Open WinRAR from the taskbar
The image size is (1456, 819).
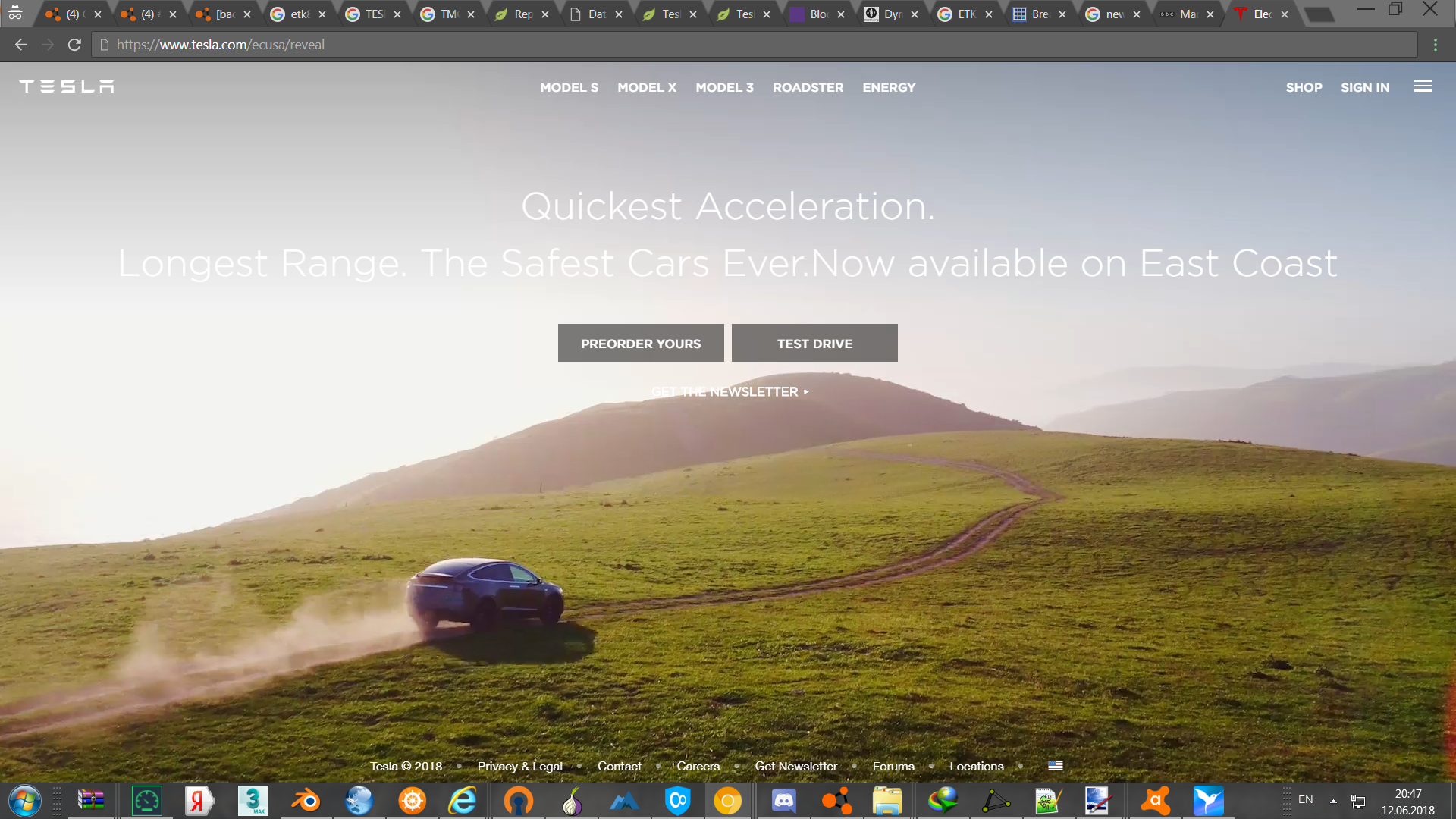pyautogui.click(x=91, y=801)
